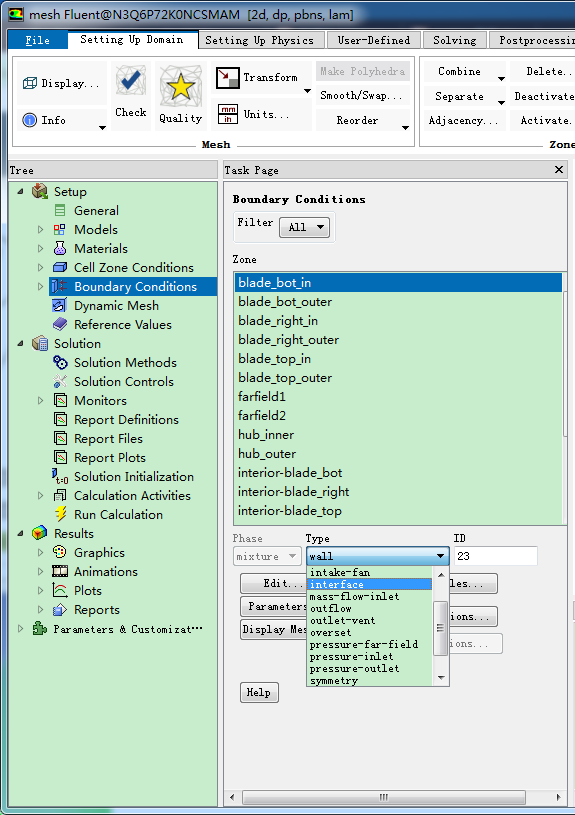Expand the Models tree node

coord(41,230)
